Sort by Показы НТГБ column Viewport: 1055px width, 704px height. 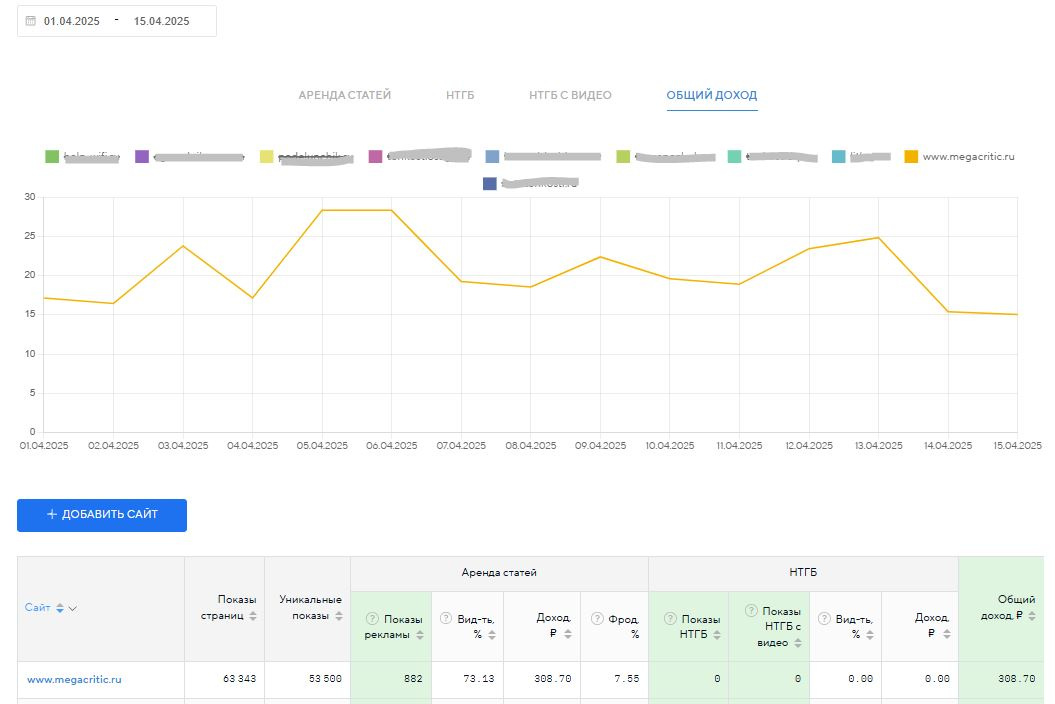[x=717, y=634]
